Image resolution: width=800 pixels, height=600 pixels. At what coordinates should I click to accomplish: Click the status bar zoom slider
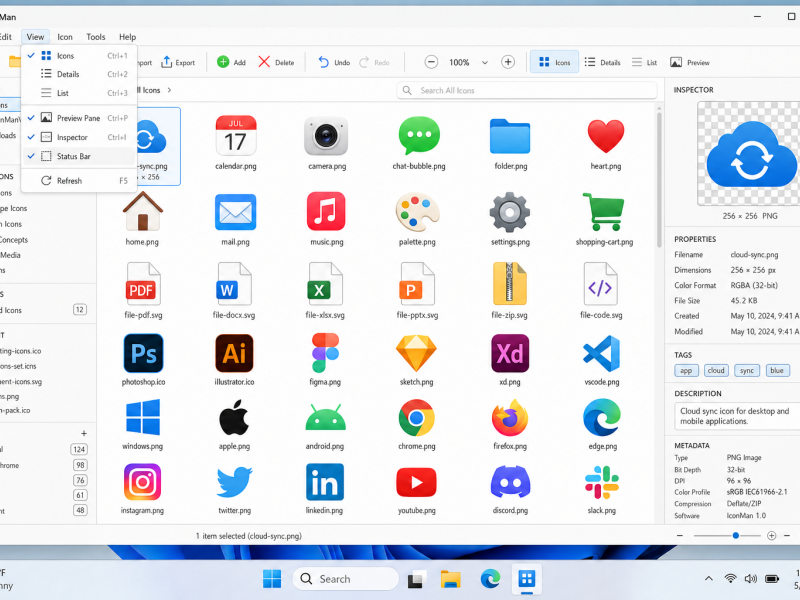click(x=727, y=536)
